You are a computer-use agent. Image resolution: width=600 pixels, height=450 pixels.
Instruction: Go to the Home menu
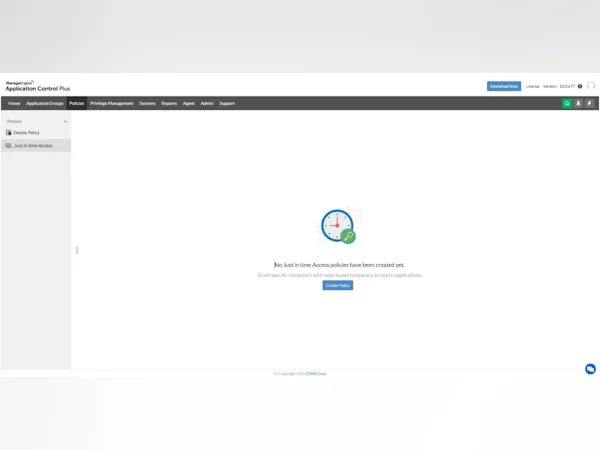pyautogui.click(x=14, y=103)
